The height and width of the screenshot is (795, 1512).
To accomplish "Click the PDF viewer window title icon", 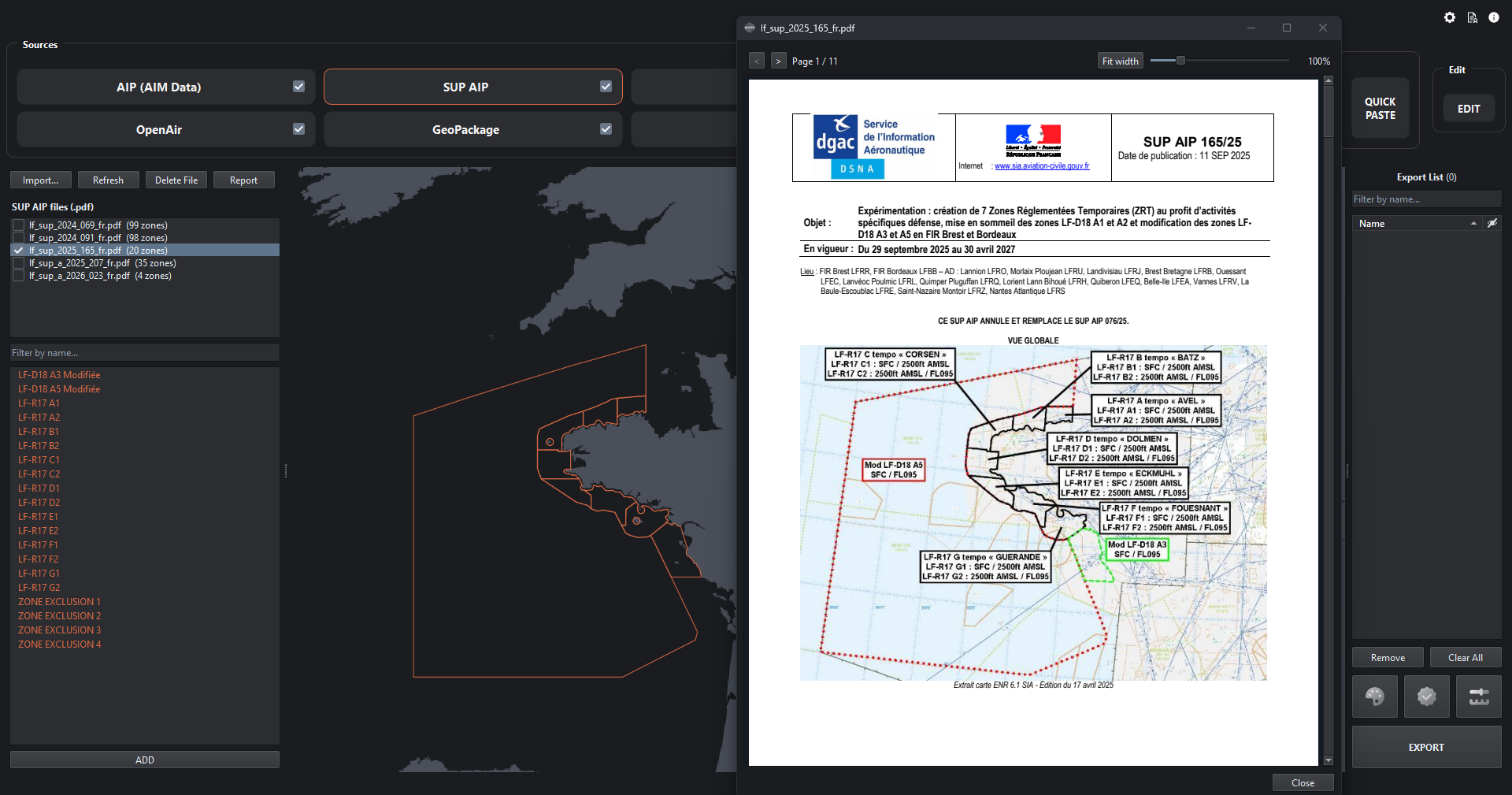I will coord(750,28).
